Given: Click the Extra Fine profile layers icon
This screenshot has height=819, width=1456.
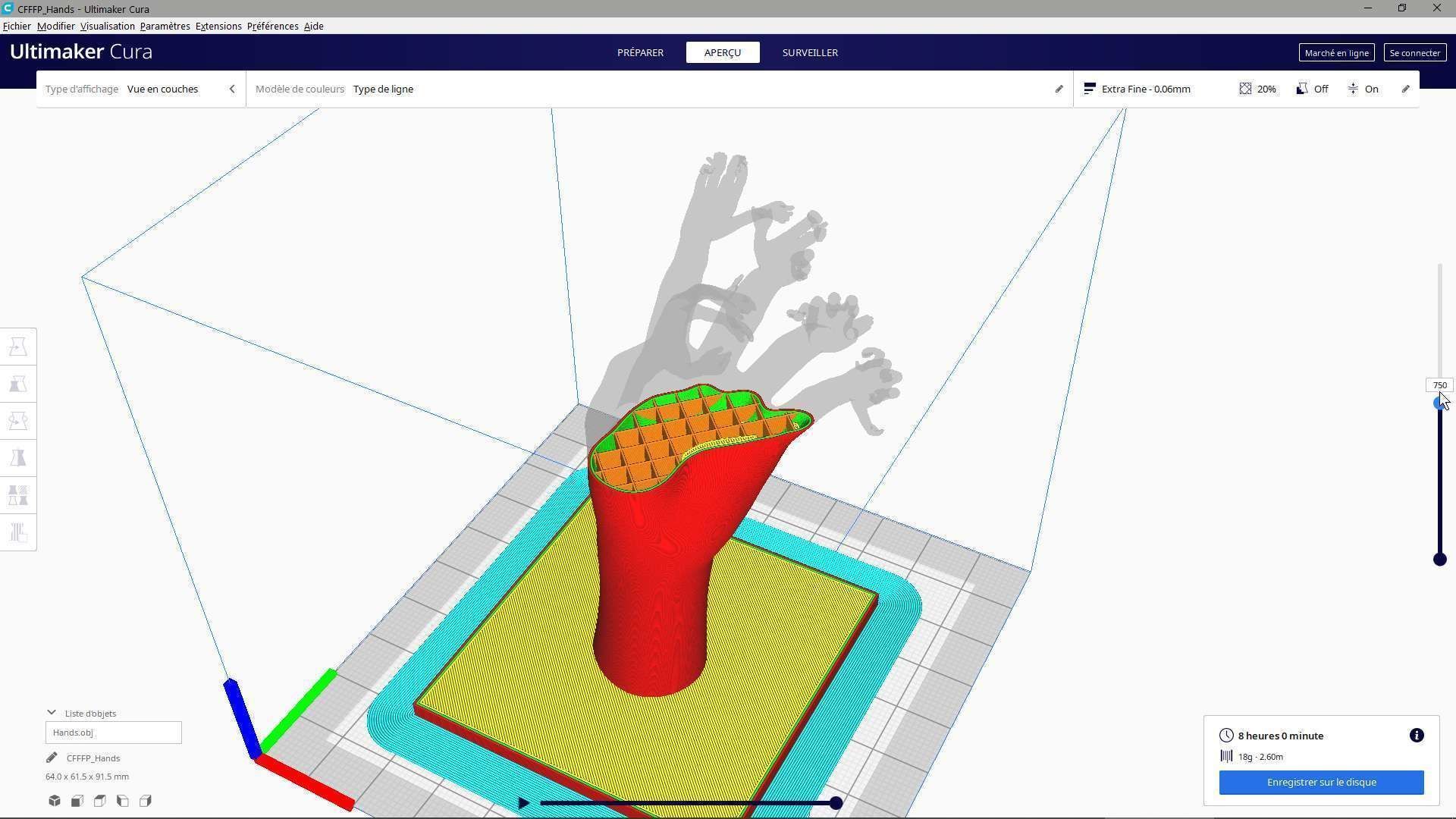Looking at the screenshot, I should [1090, 89].
